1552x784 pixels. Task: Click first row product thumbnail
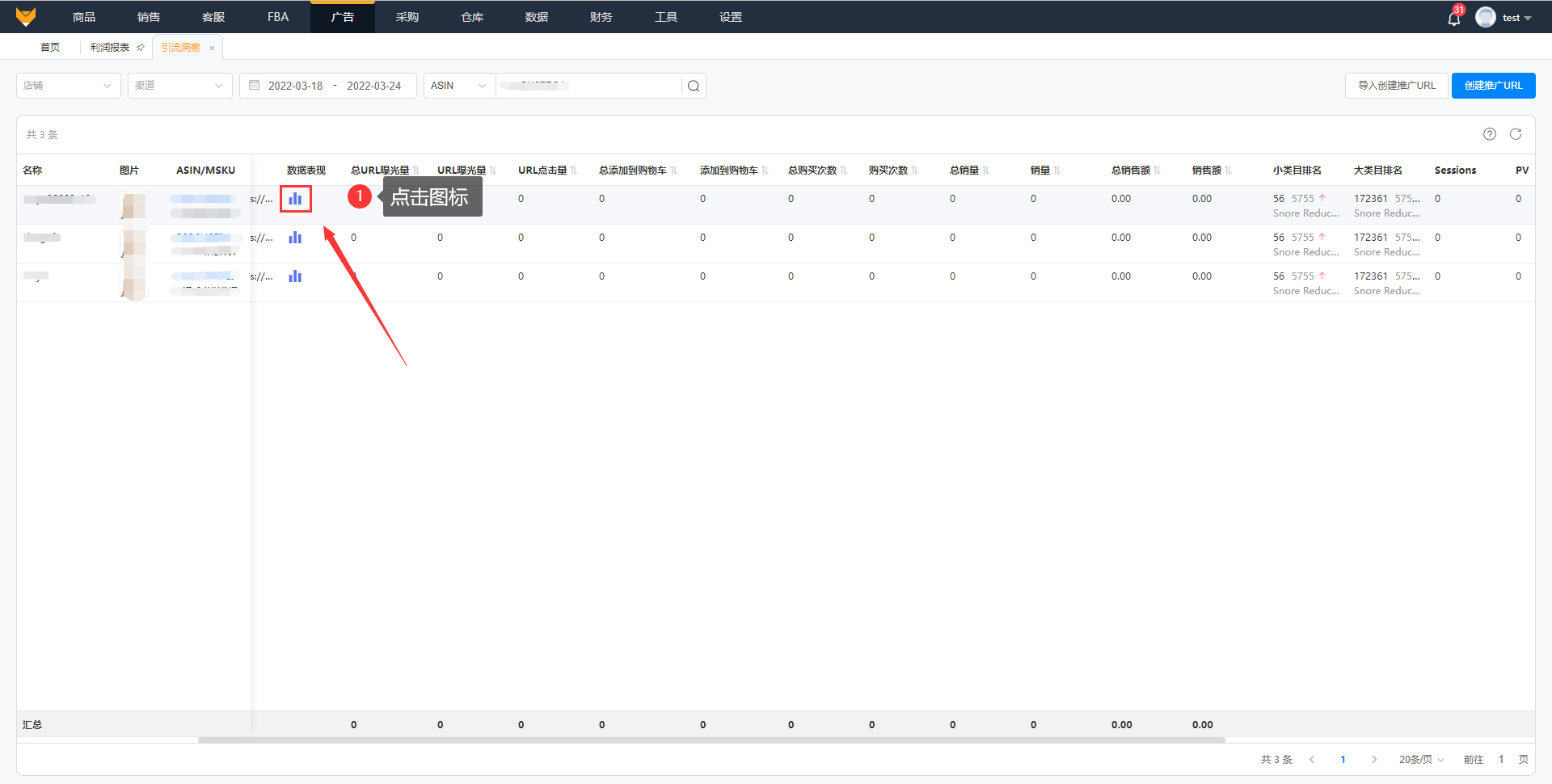tap(133, 205)
